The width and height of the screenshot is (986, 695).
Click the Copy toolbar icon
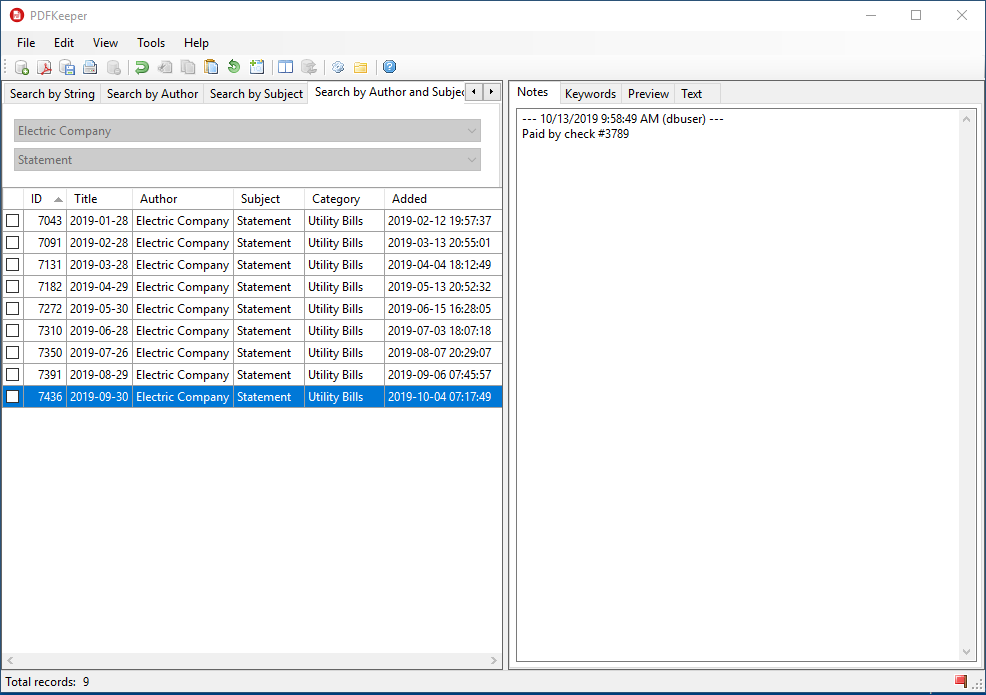click(188, 67)
